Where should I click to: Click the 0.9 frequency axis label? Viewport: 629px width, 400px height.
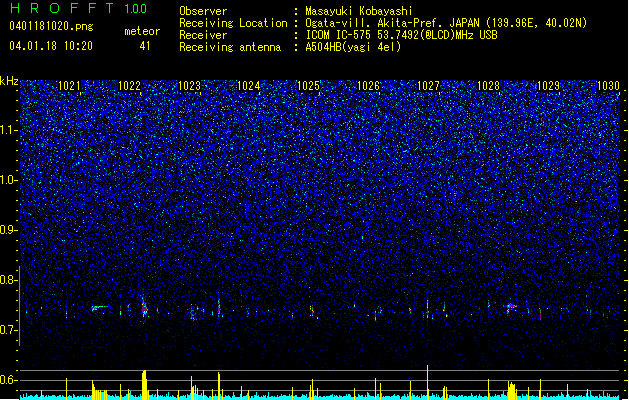(9, 230)
